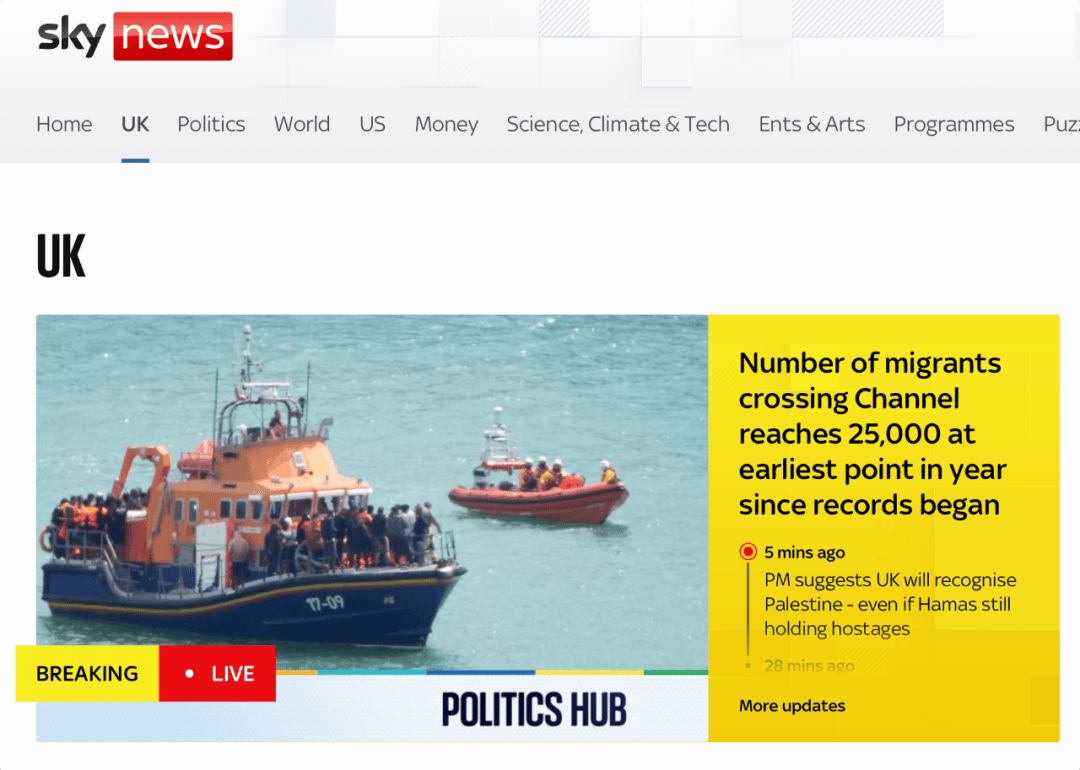Click the Sky News logo
Viewport: 1080px width, 770px height.
click(x=135, y=37)
